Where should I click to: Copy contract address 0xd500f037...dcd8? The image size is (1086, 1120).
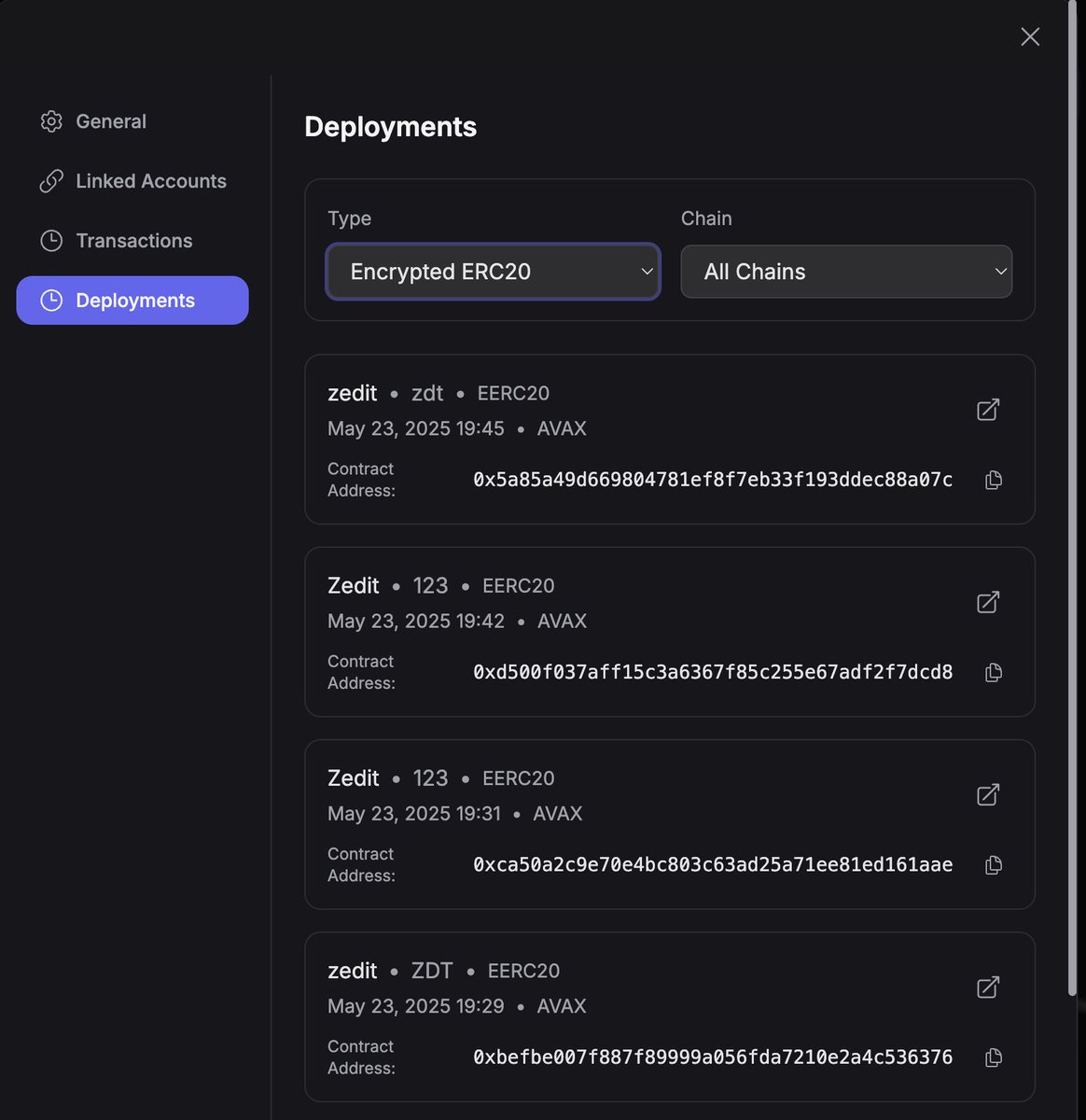pyautogui.click(x=994, y=672)
